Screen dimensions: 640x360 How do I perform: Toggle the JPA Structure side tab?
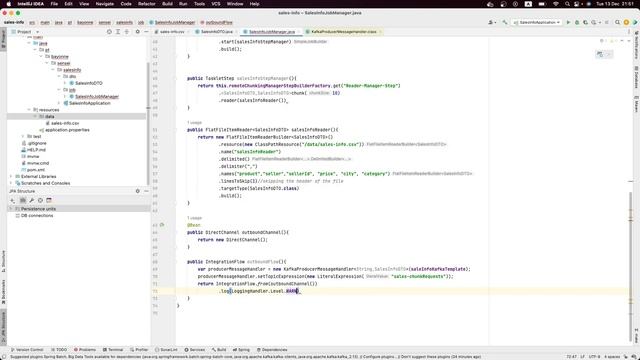(4, 328)
